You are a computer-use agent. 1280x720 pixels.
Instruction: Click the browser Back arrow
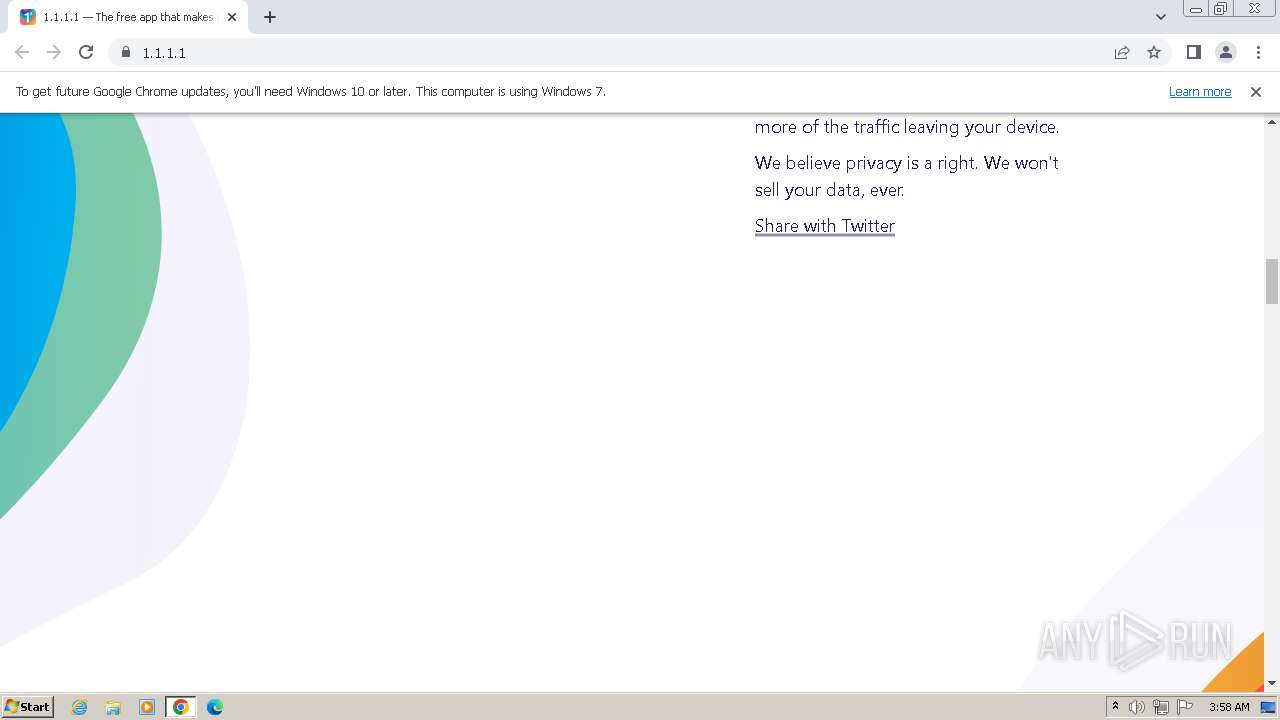pos(22,52)
